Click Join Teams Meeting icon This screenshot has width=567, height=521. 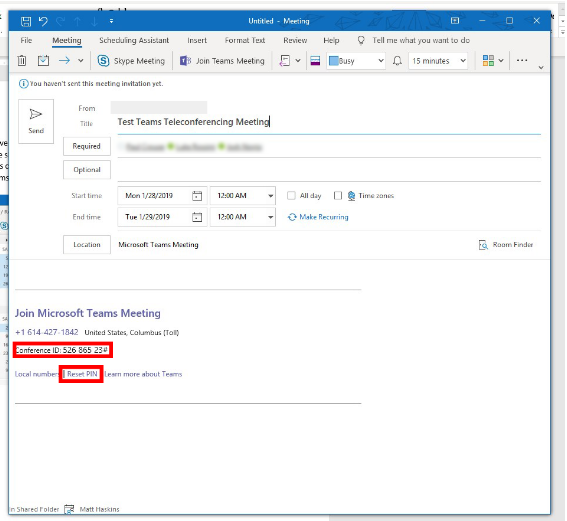185,61
